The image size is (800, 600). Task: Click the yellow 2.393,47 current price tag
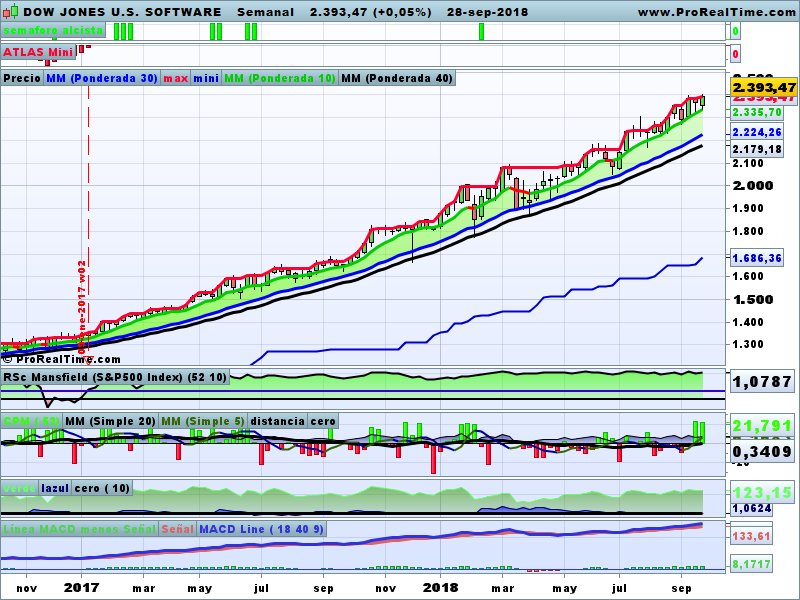tap(764, 87)
